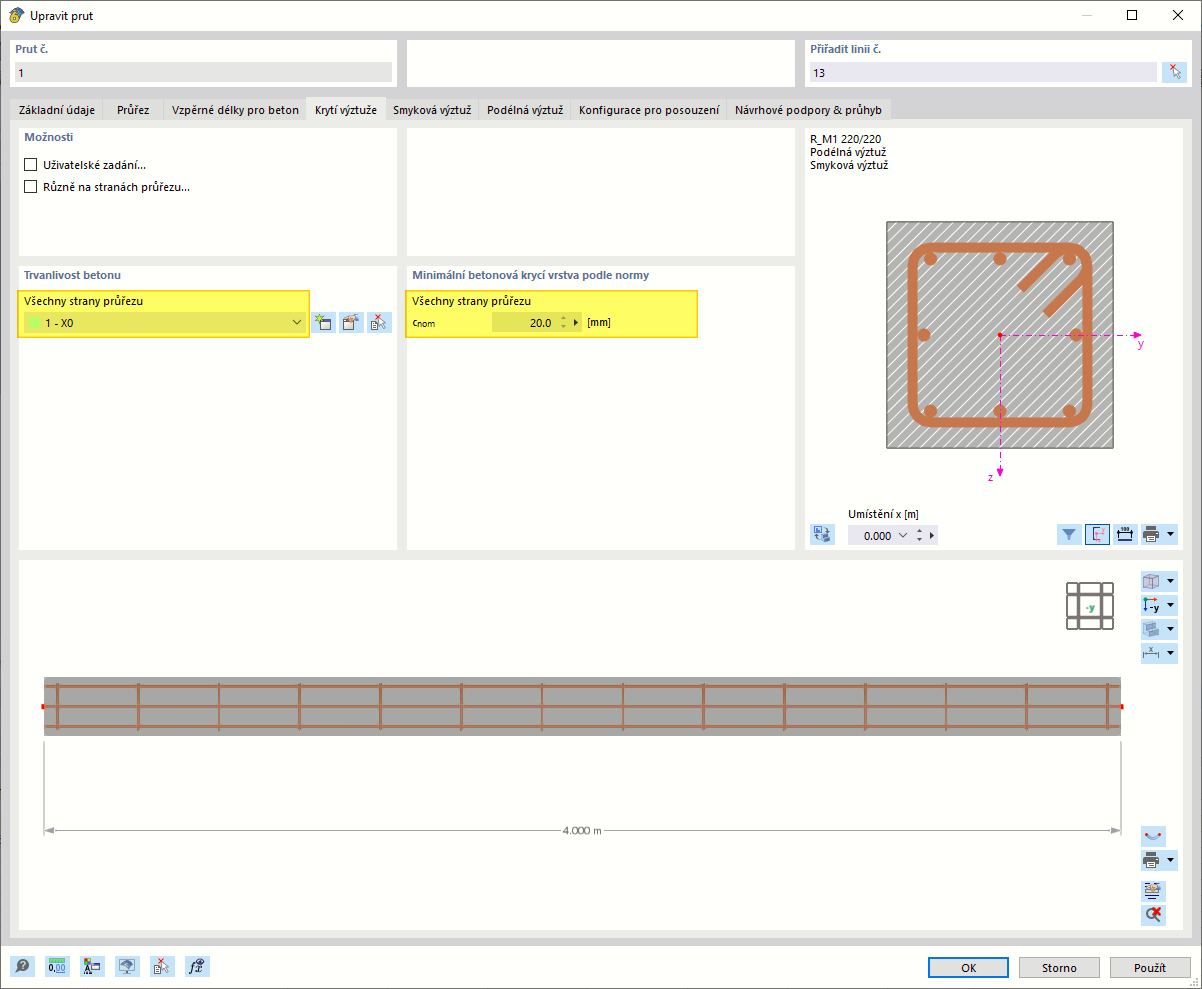Click bottom-toolbar icon with red x
This screenshot has width=1202, height=989.
(162, 966)
